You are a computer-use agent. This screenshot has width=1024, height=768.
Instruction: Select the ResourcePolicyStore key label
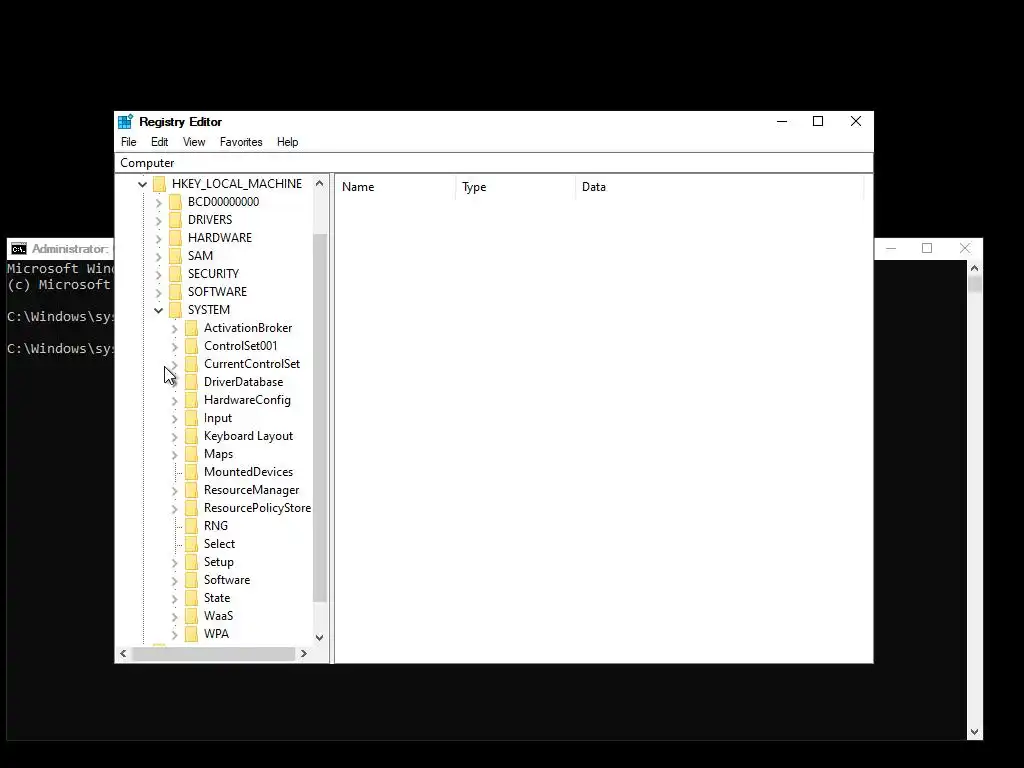point(257,508)
